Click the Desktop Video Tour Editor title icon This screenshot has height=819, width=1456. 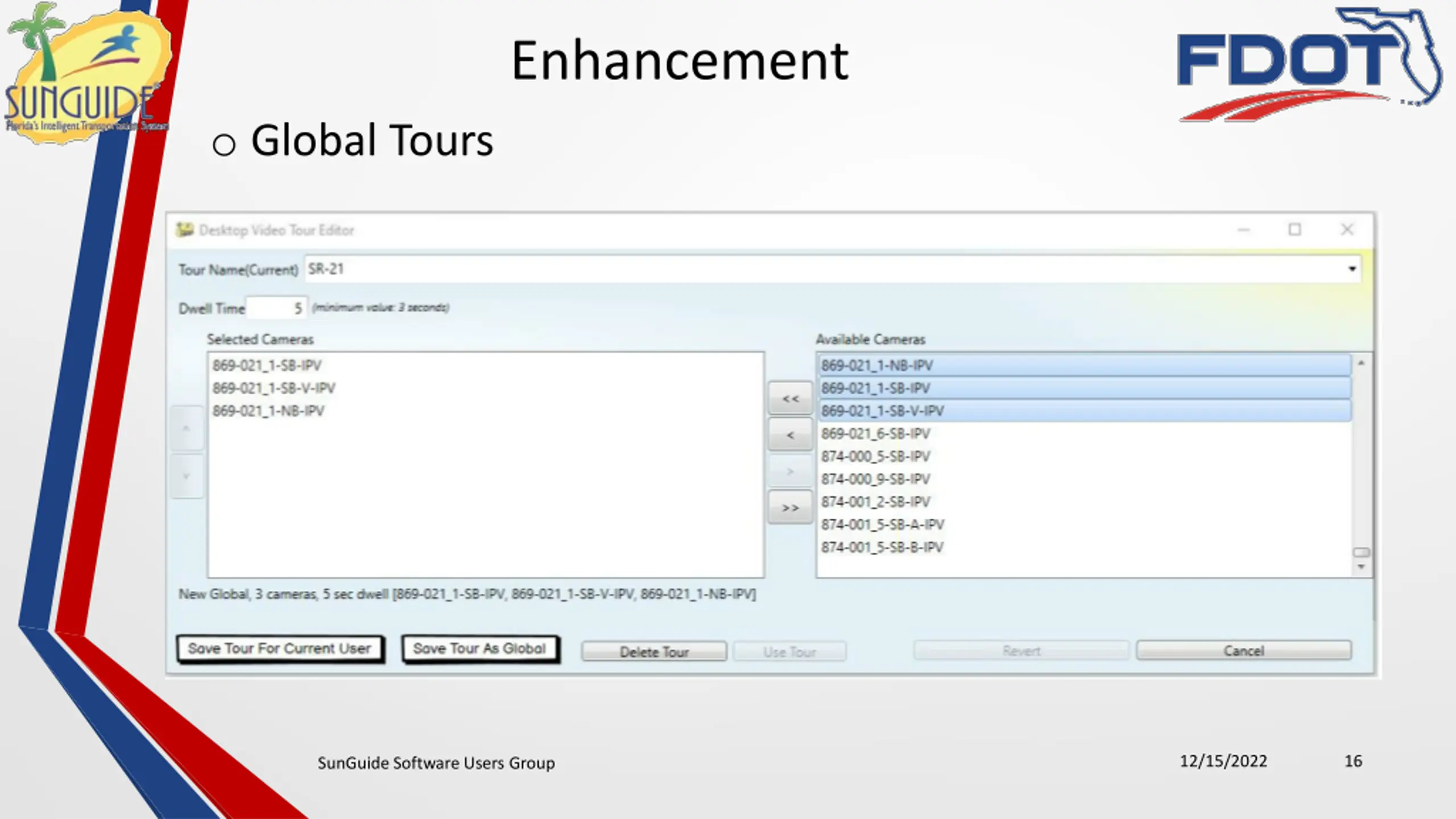[x=184, y=230]
